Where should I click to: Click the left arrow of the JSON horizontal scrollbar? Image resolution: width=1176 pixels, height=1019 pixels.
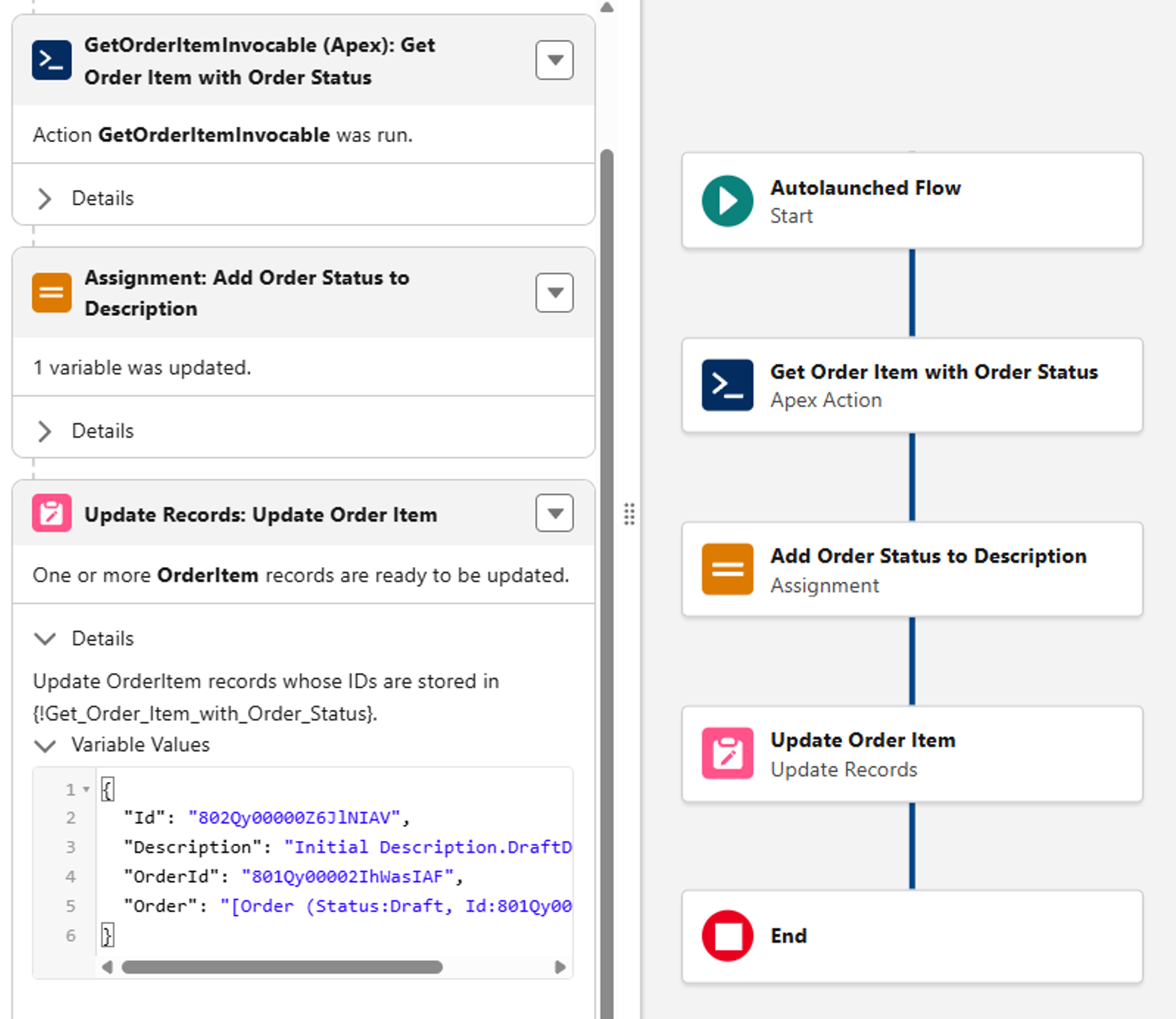[x=108, y=967]
